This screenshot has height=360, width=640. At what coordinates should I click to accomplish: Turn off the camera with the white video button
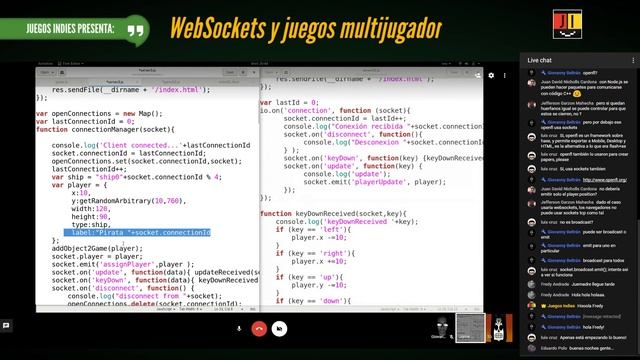[279, 329]
